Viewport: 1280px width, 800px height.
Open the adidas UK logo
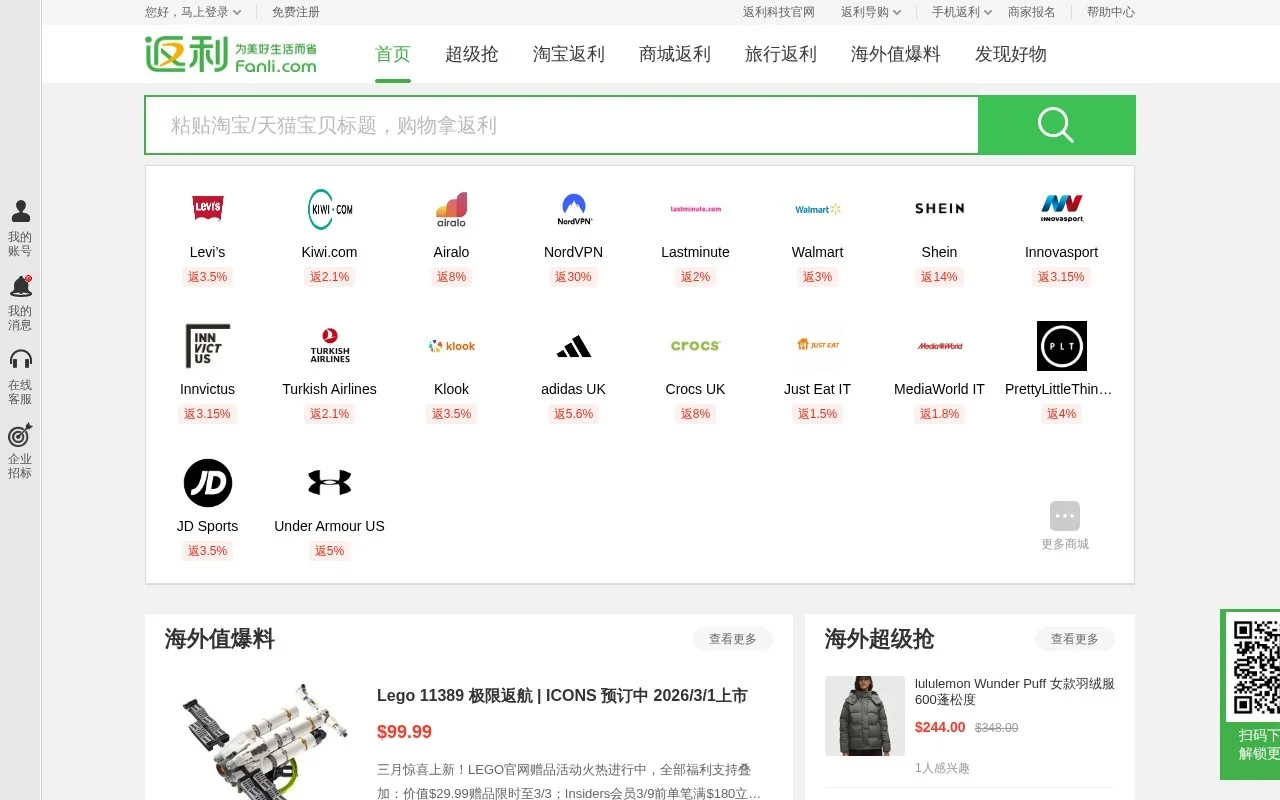573,346
